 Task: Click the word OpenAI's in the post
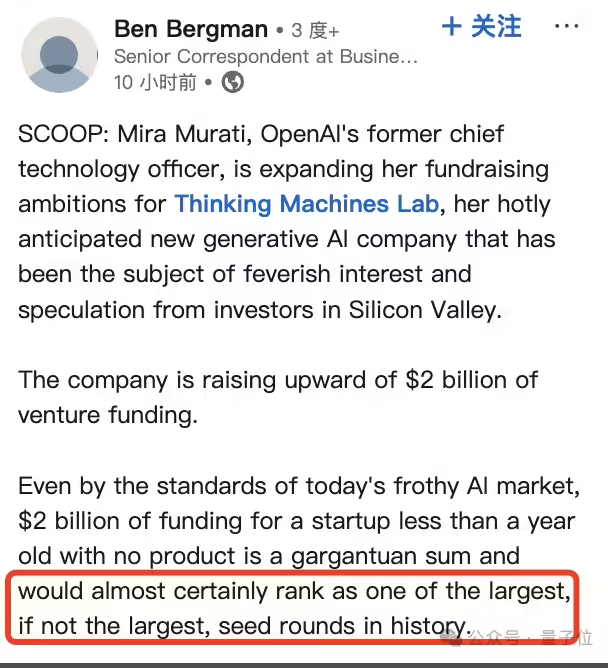pos(310,134)
